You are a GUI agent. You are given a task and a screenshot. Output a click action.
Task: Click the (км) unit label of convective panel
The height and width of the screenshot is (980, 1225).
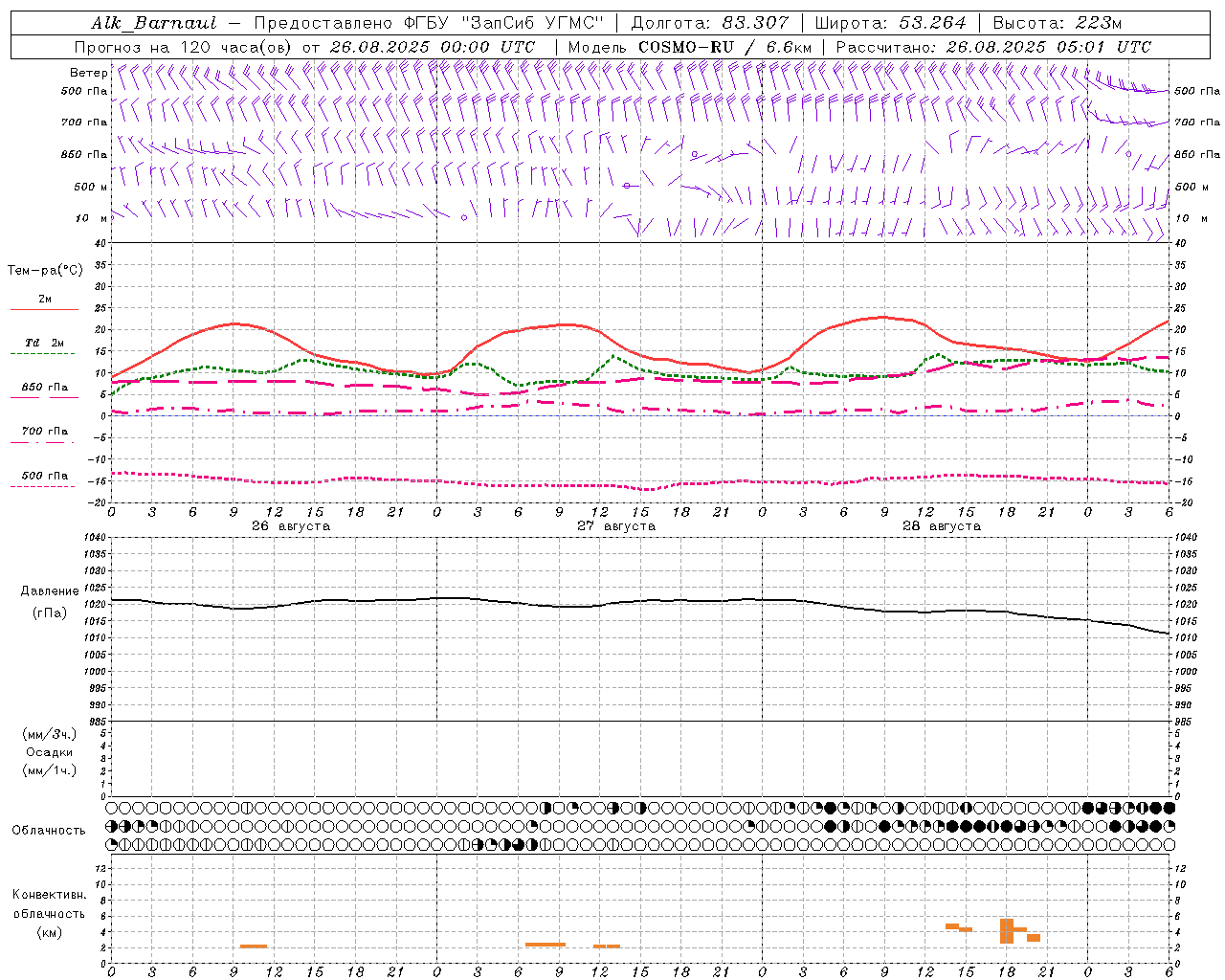50,932
